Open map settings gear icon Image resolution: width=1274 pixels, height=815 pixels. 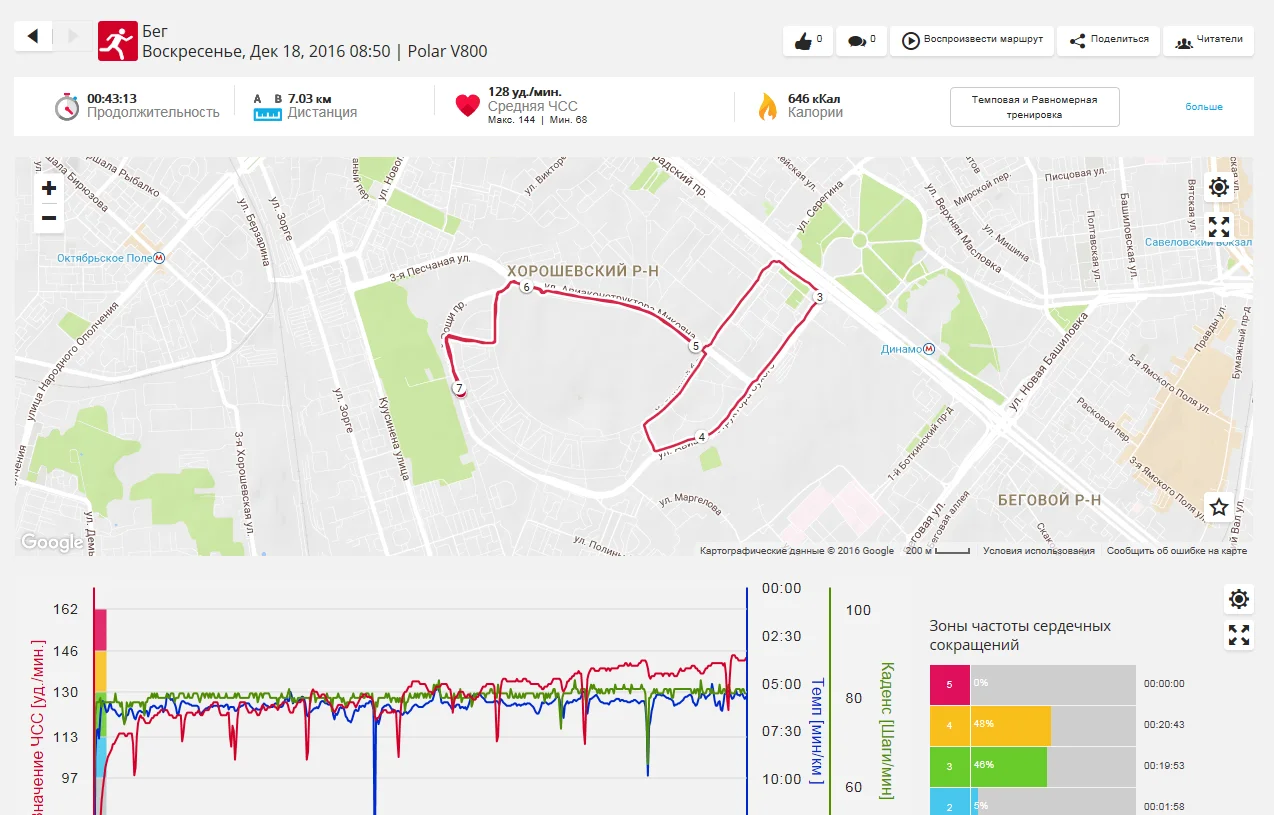1218,187
